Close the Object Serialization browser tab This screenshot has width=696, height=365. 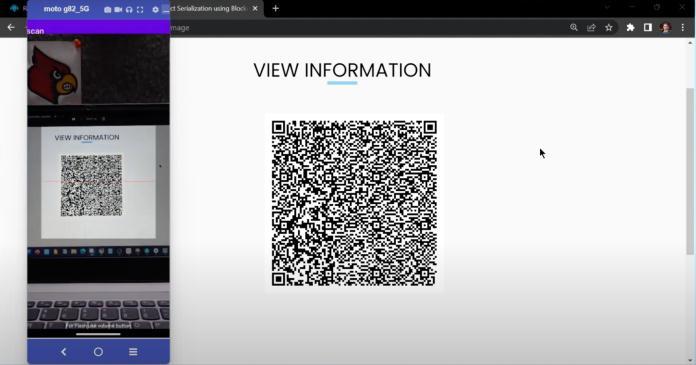255,8
